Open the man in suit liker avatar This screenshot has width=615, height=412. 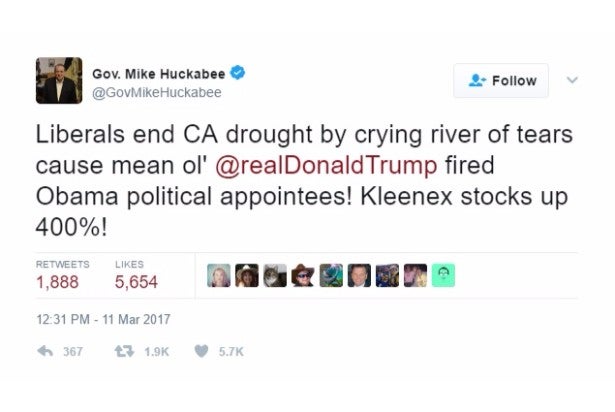pos(360,274)
